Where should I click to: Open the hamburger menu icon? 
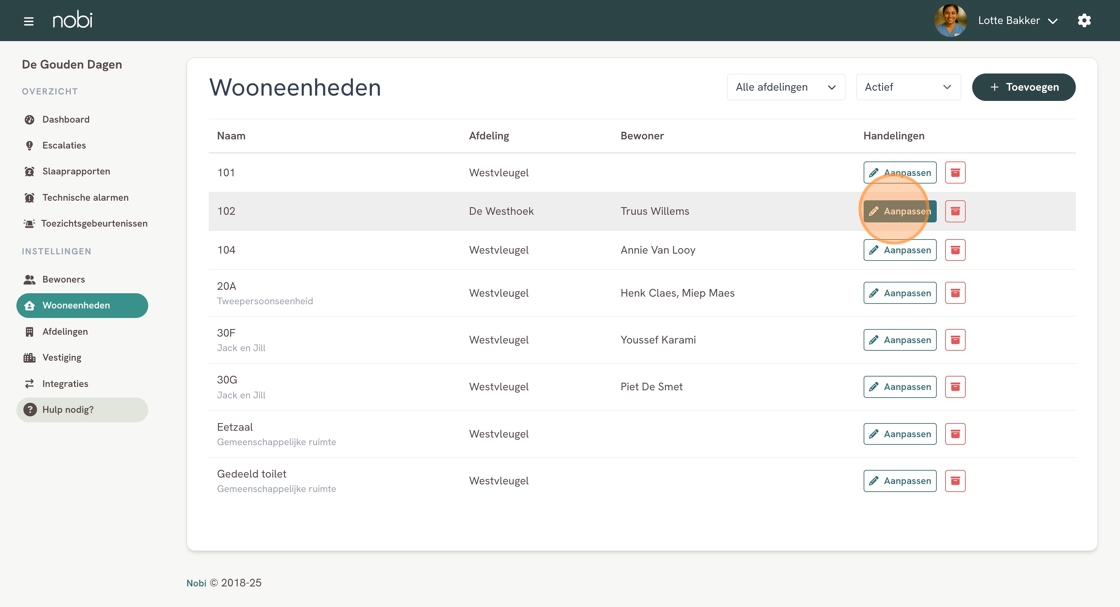click(x=28, y=21)
